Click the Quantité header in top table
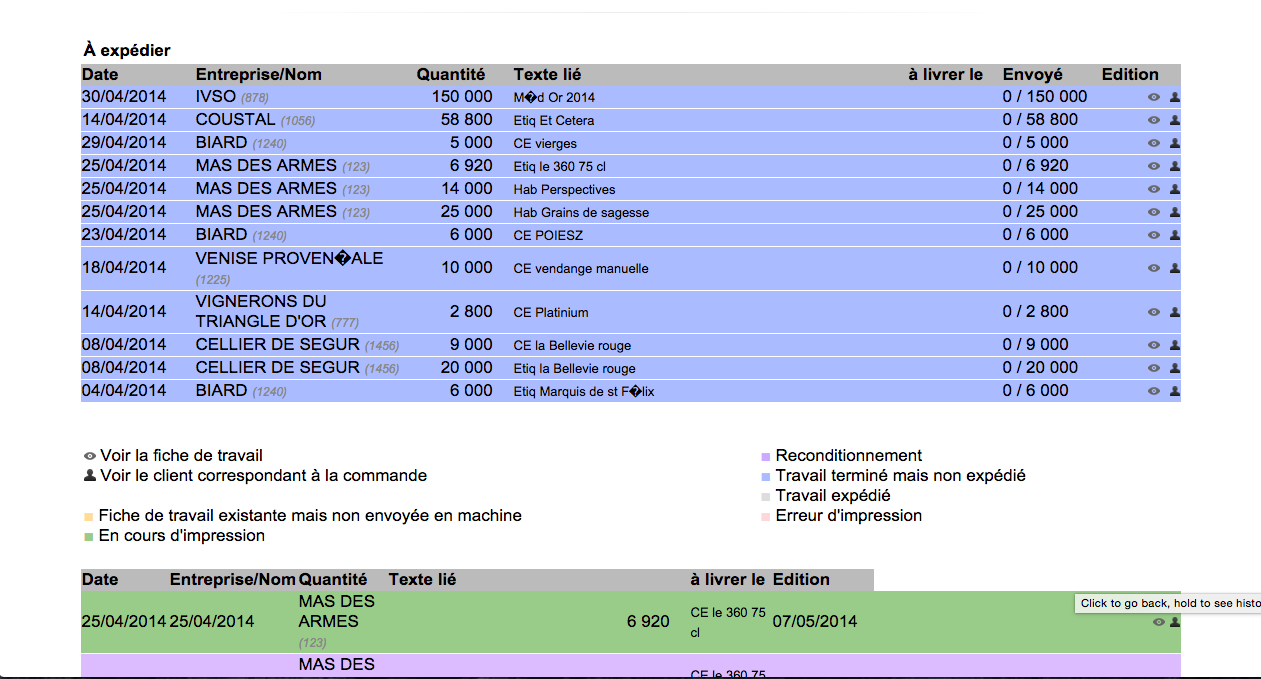Image resolution: width=1261 pixels, height=679 pixels. (x=450, y=75)
